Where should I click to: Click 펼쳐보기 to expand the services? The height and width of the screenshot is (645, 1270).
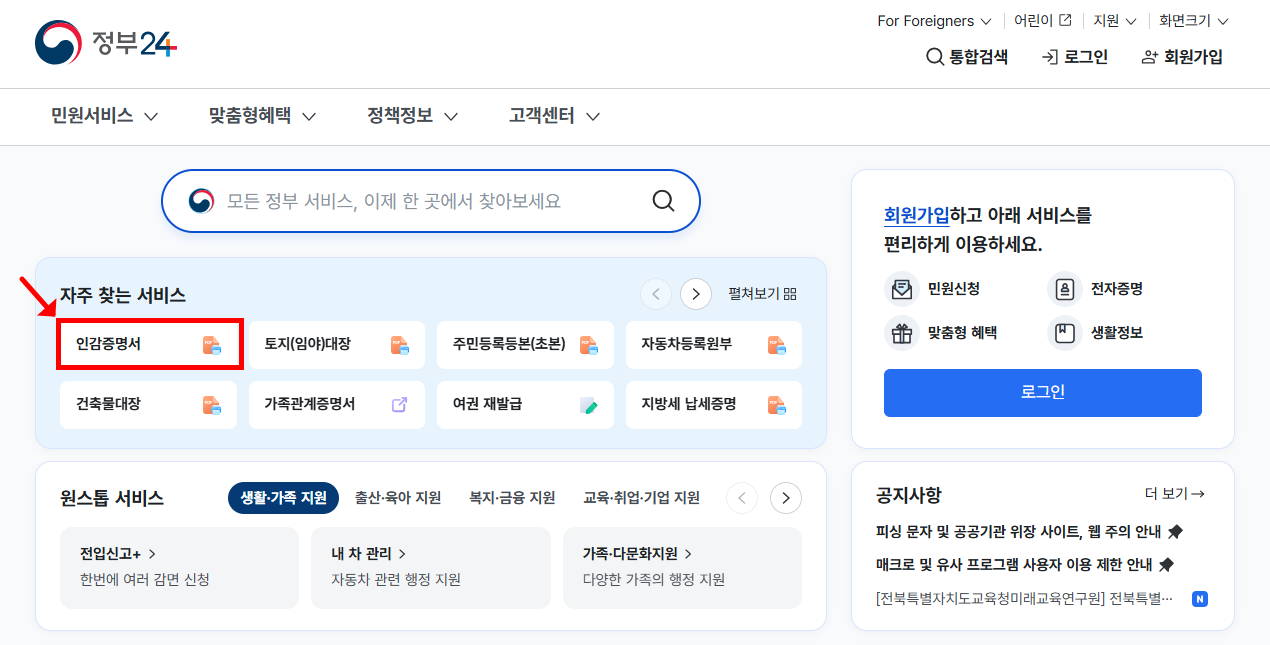pos(762,294)
